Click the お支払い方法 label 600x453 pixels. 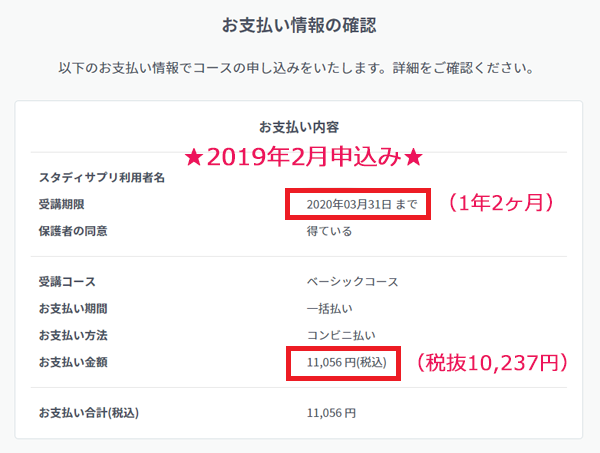click(x=73, y=336)
